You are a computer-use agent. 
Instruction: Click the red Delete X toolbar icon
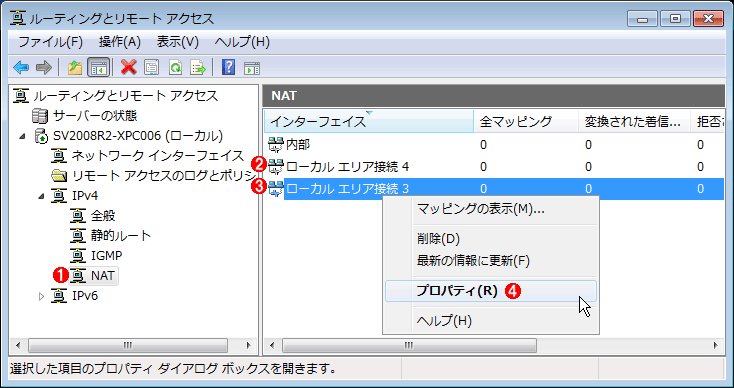click(x=128, y=67)
